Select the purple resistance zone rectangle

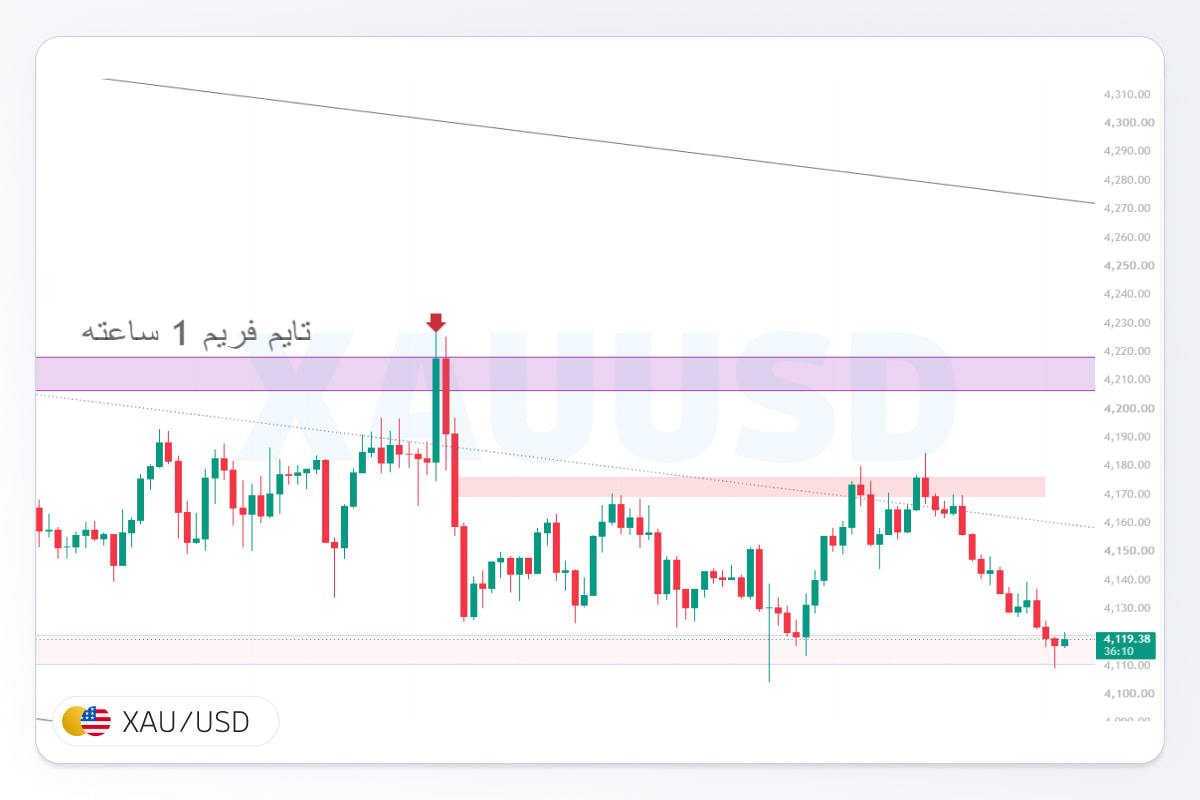565,374
